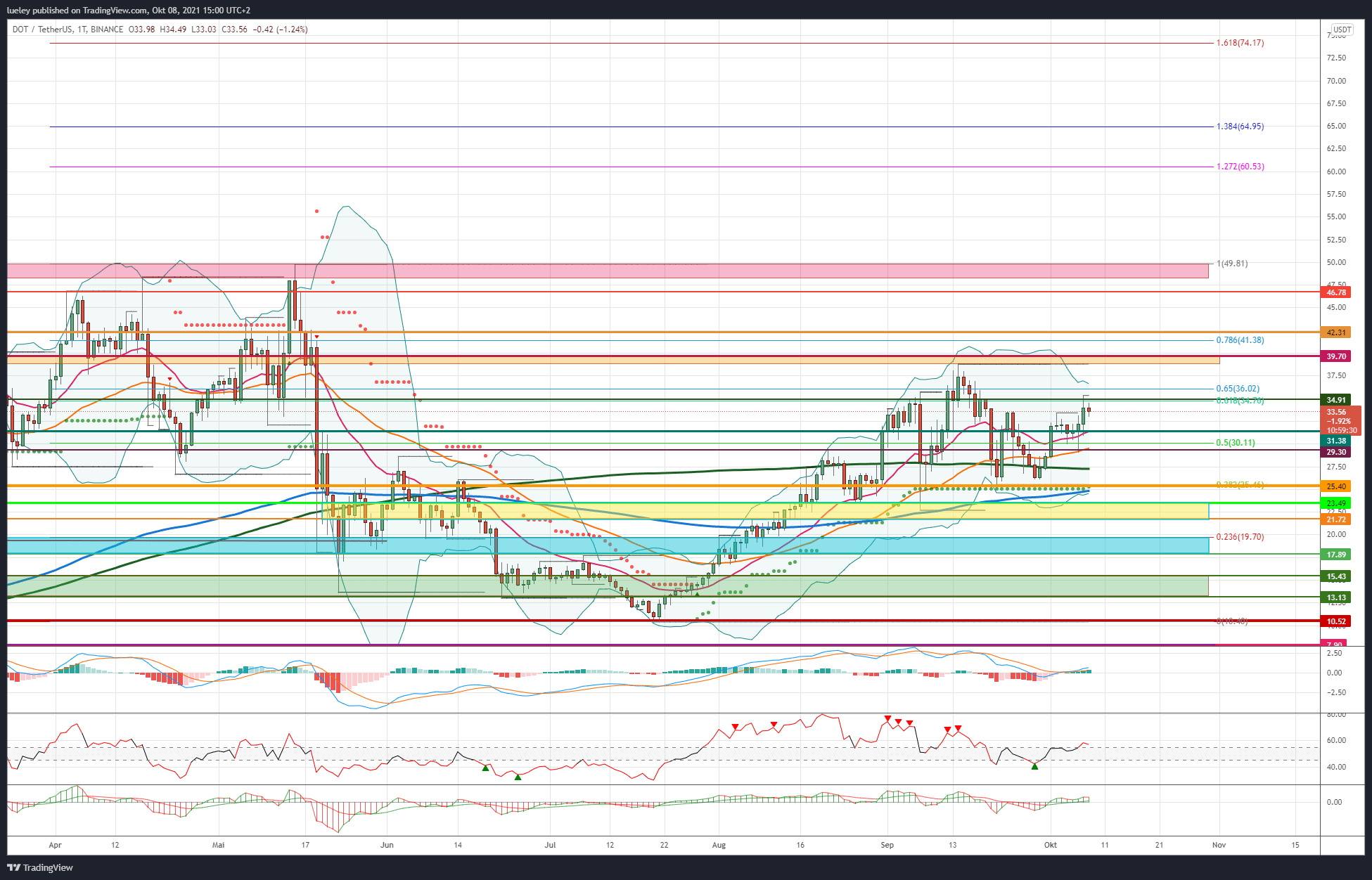Click the pink resistance zone near 49.81
Screen dimensions: 1372x880
608,271
